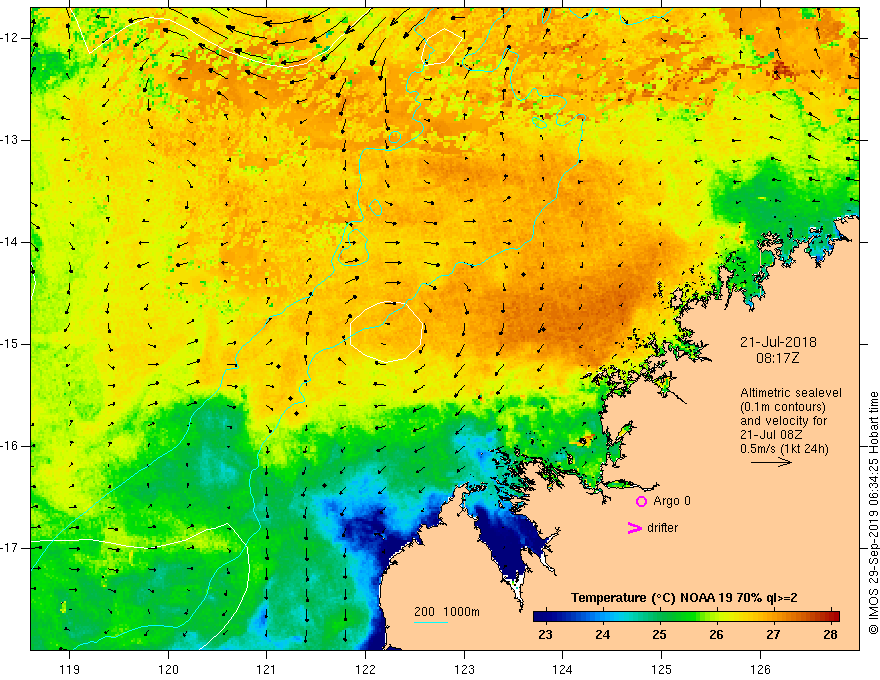
Task: Click longitude label 119 on bottom axis
Action: pyautogui.click(x=70, y=669)
